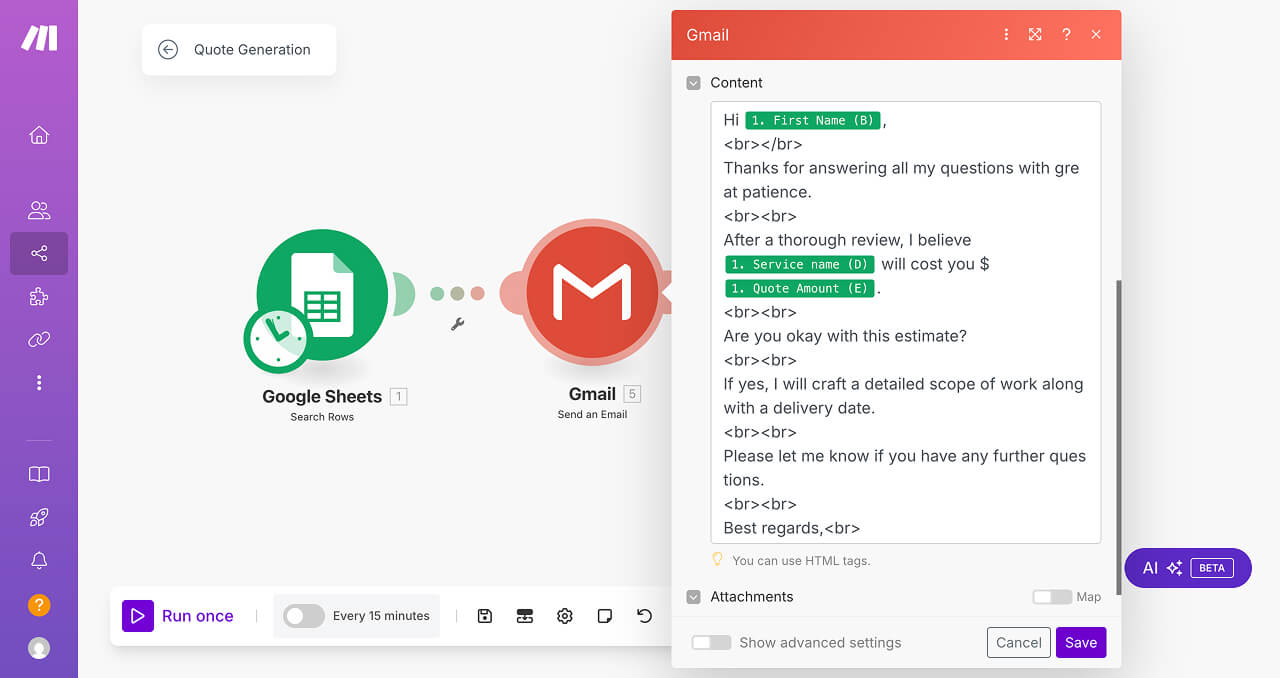1280x678 pixels.
Task: Click the undo arrow in the toolbar
Action: 645,616
